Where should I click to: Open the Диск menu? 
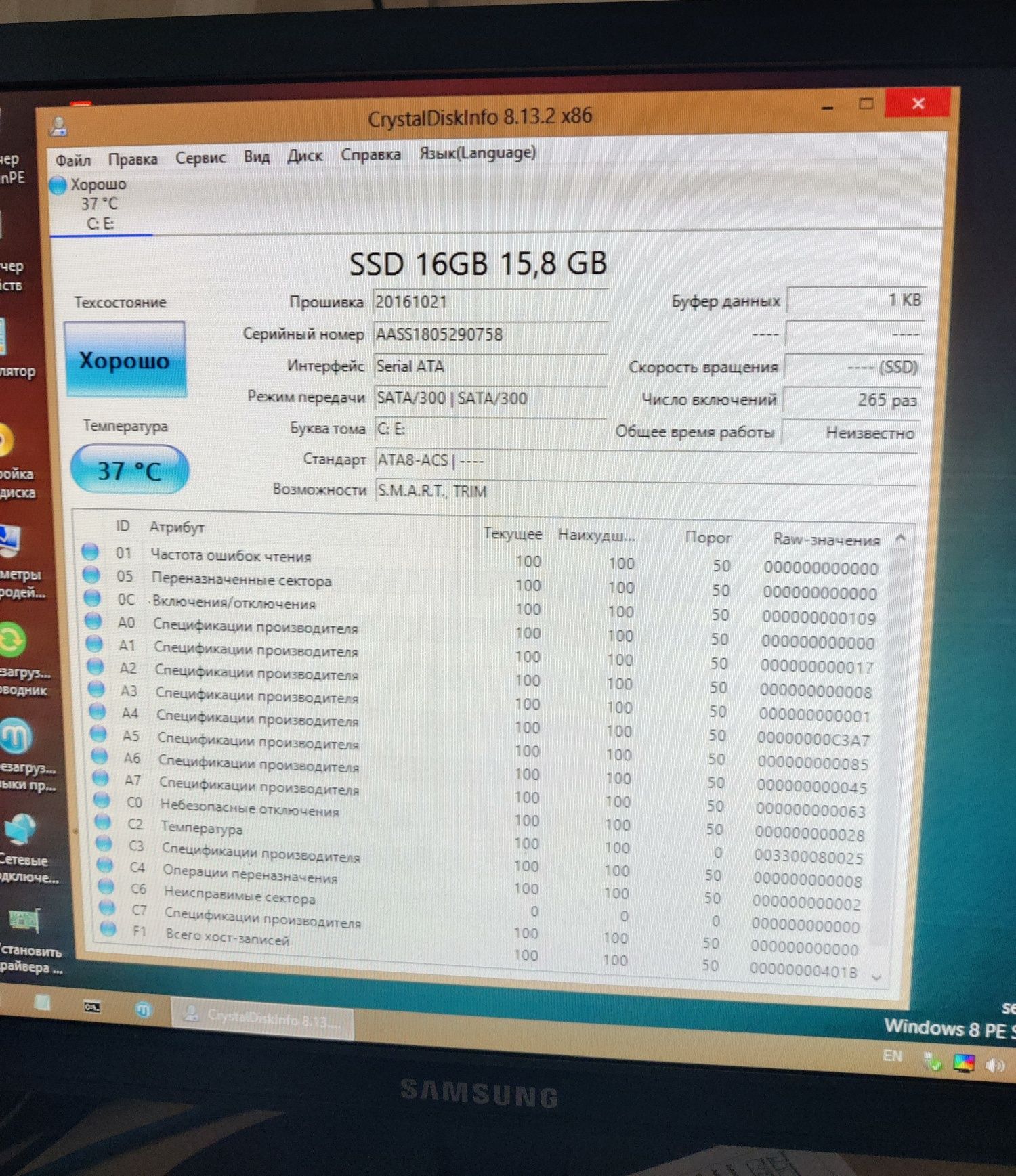pos(305,156)
